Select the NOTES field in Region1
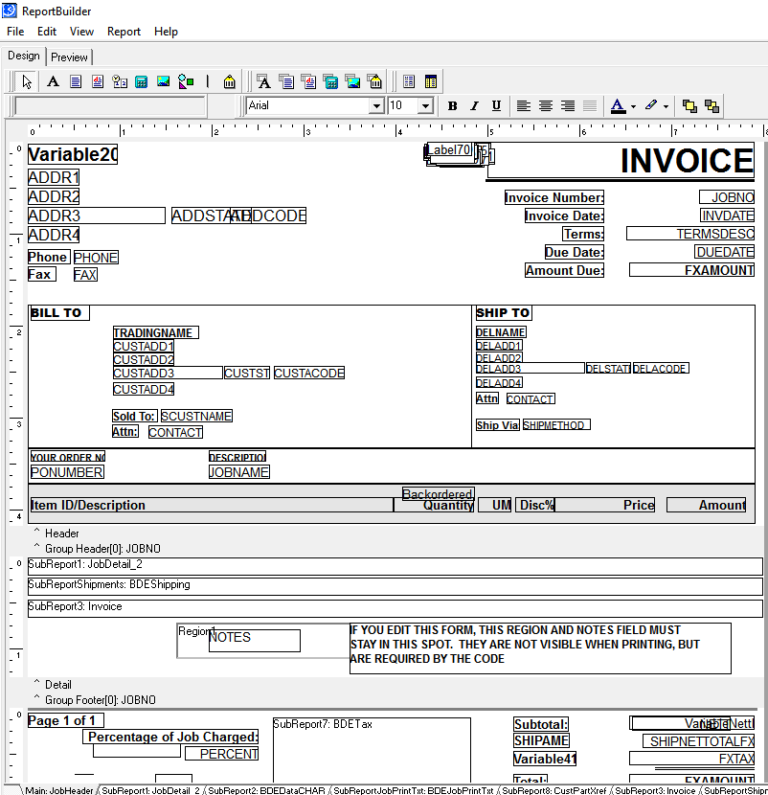 254,640
